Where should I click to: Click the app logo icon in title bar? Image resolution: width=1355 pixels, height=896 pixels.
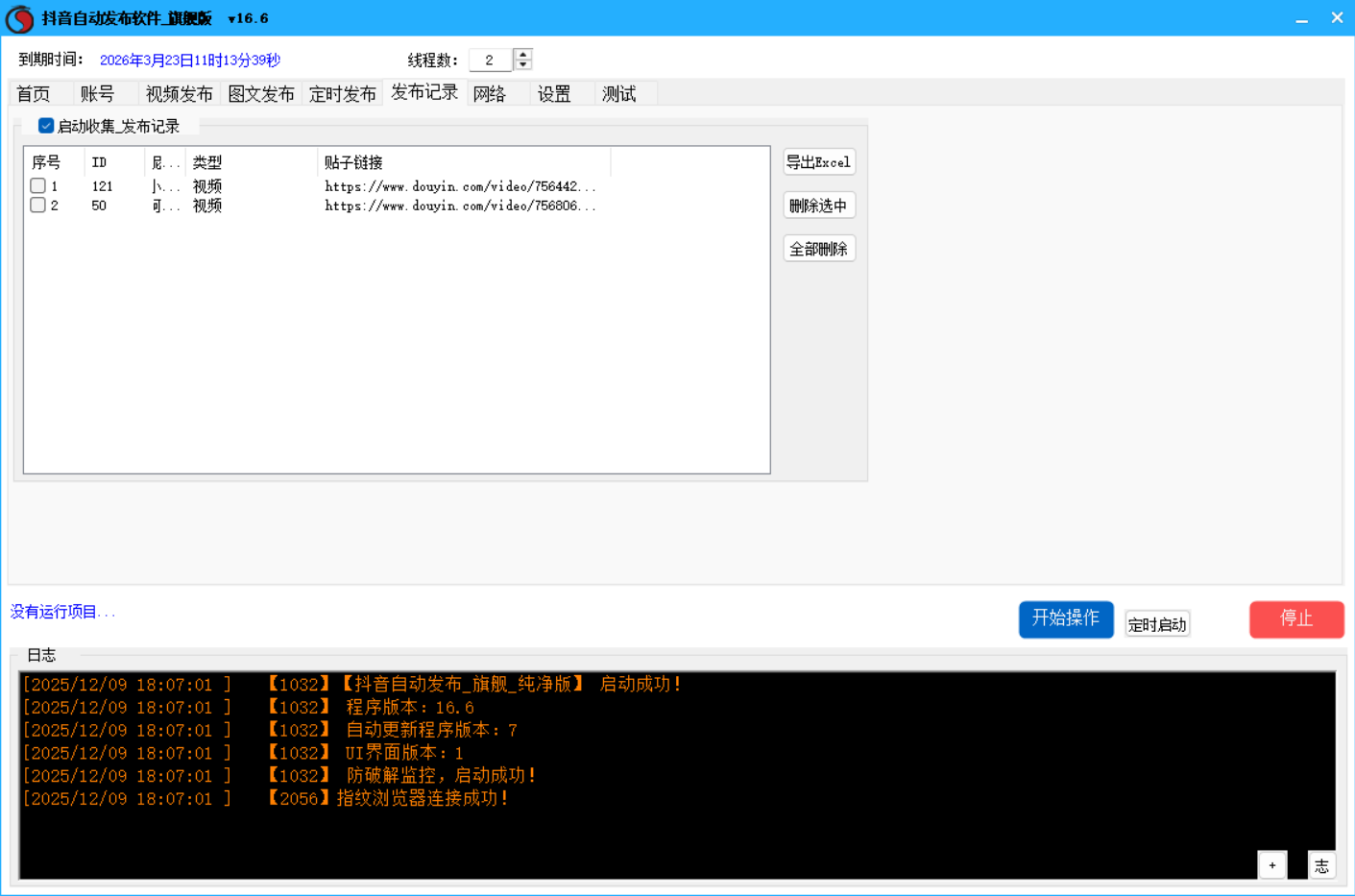(19, 18)
